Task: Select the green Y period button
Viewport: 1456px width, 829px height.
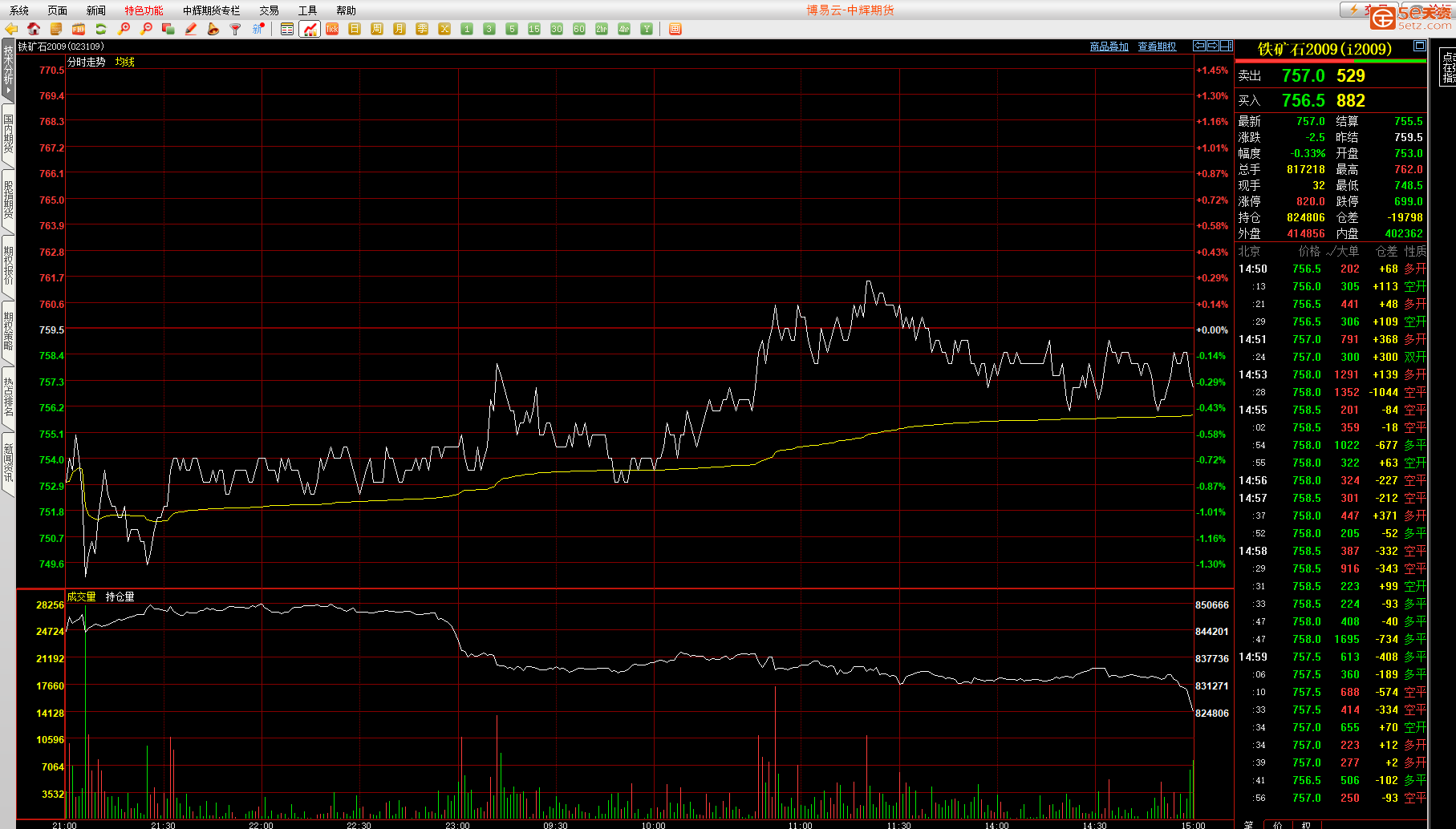Action: tap(647, 29)
